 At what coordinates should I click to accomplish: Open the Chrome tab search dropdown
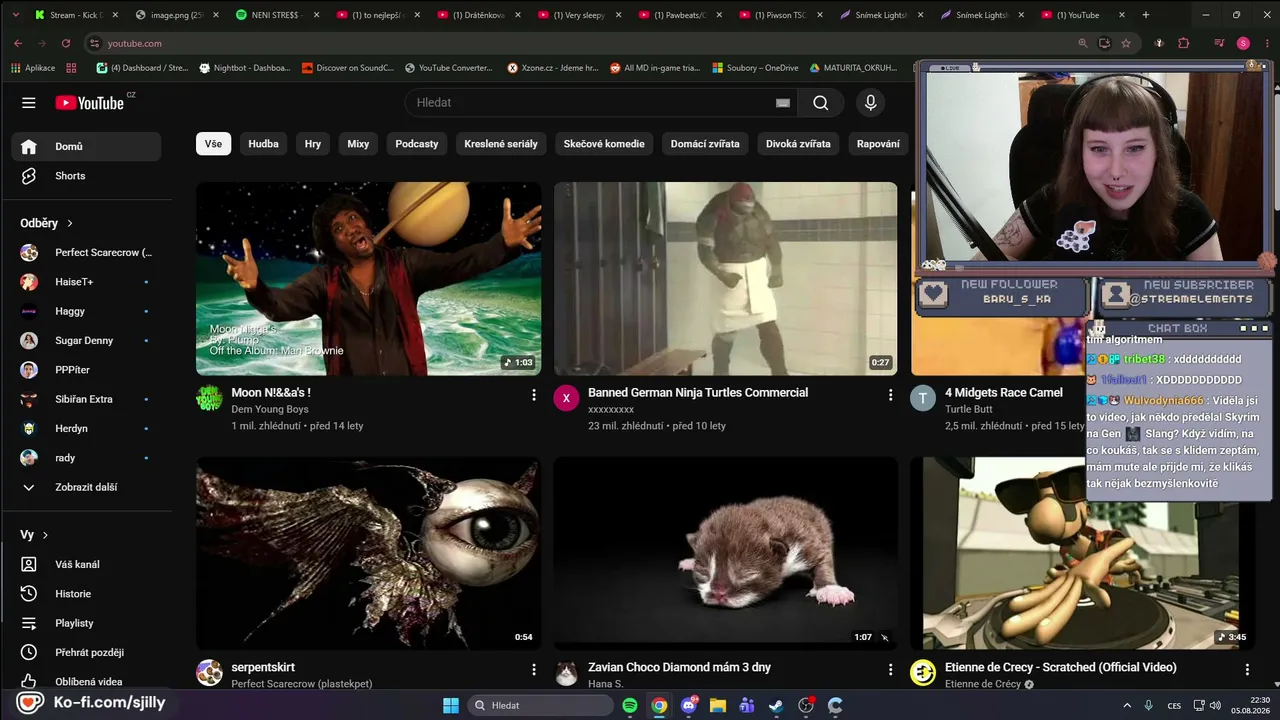pyautogui.click(x=18, y=15)
